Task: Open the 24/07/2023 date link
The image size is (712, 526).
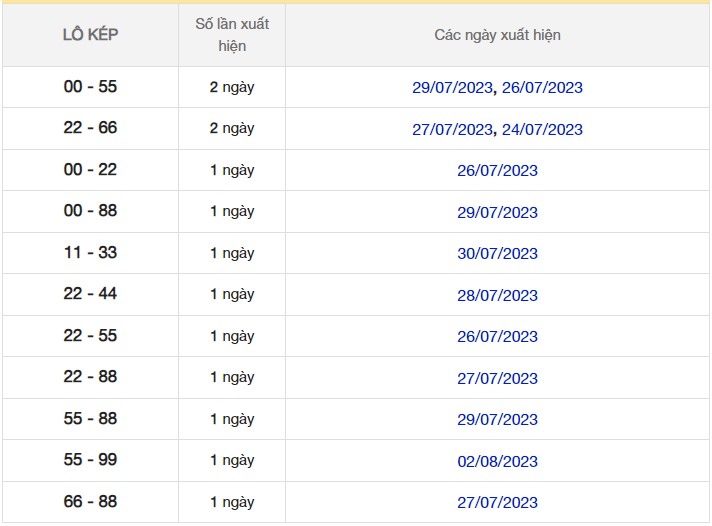Action: pos(542,130)
